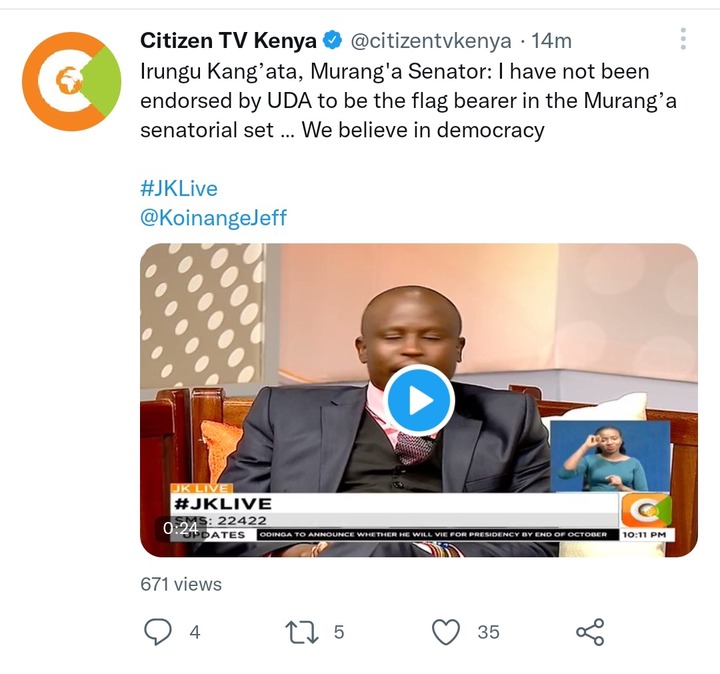This screenshot has width=720, height=674.
Task: Retweet using the retweet arrows icon
Action: [x=302, y=632]
